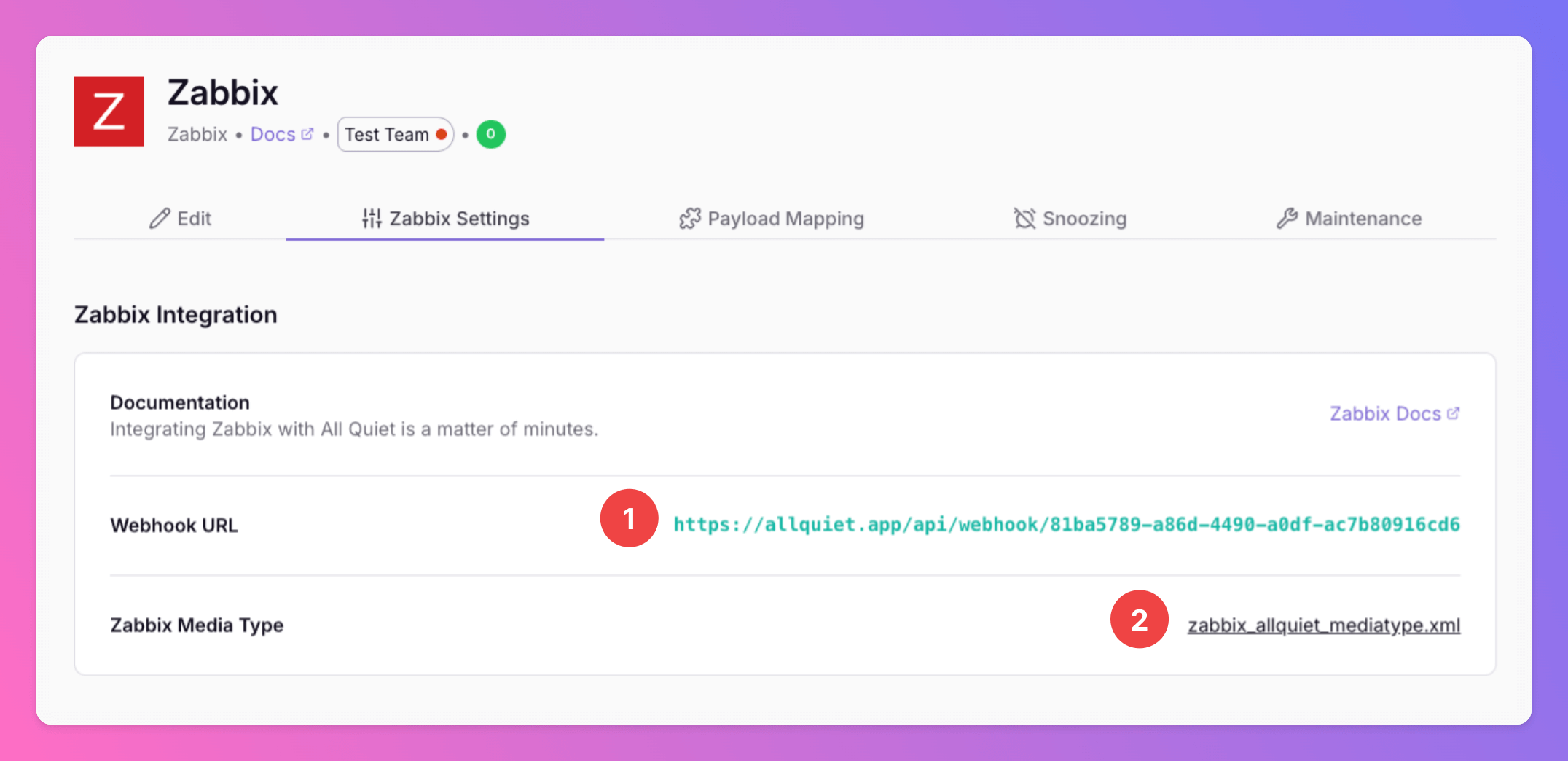
Task: Click the Zabbix Media Type label
Action: [x=197, y=625]
